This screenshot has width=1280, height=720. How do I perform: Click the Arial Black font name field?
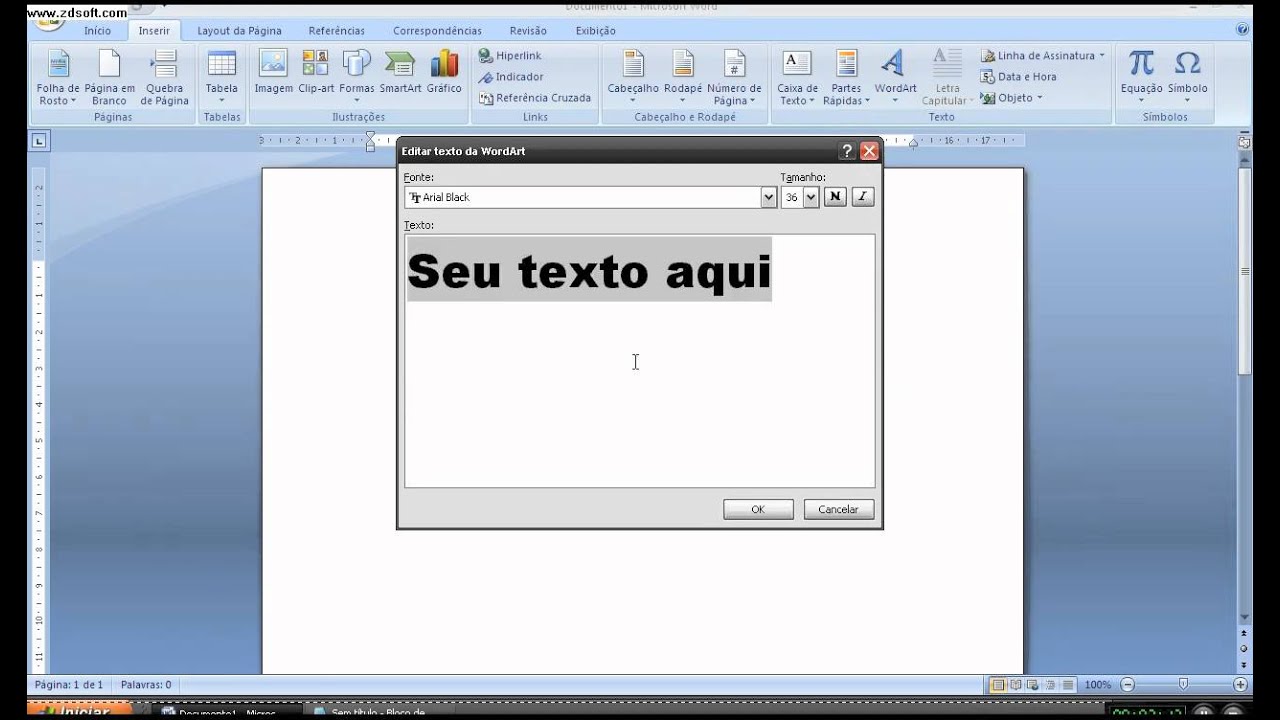[x=583, y=197]
